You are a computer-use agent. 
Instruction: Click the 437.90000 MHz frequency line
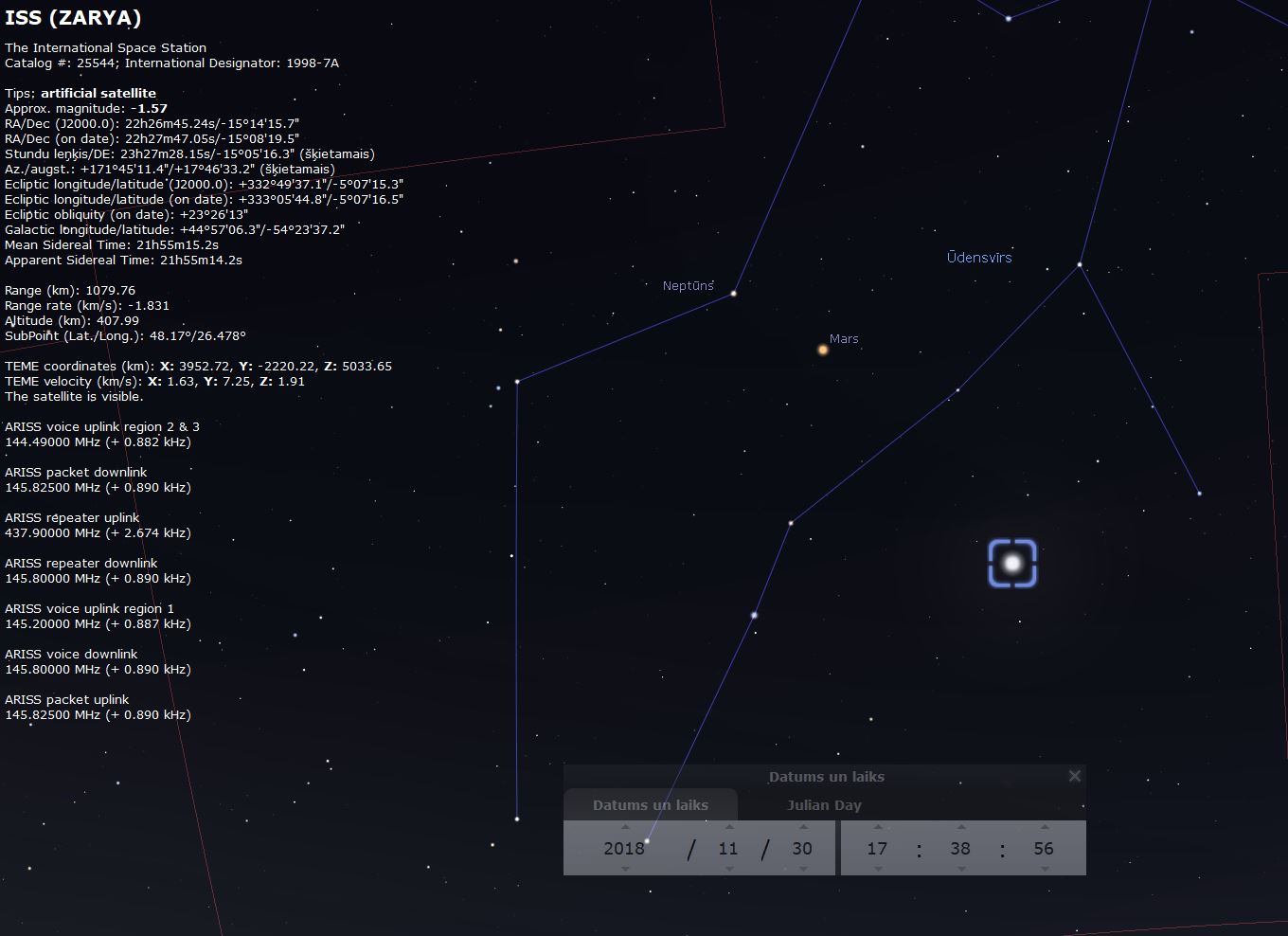point(98,533)
